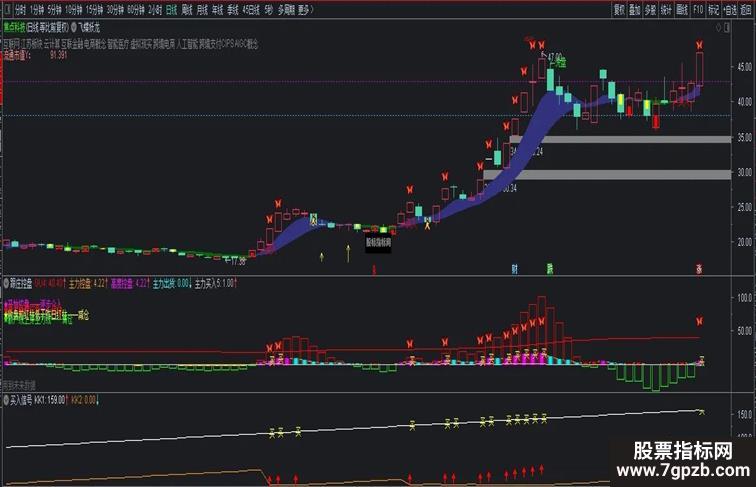Select the 季线 quarterly period tab
Viewport: 756px width, 487px height.
[233, 10]
